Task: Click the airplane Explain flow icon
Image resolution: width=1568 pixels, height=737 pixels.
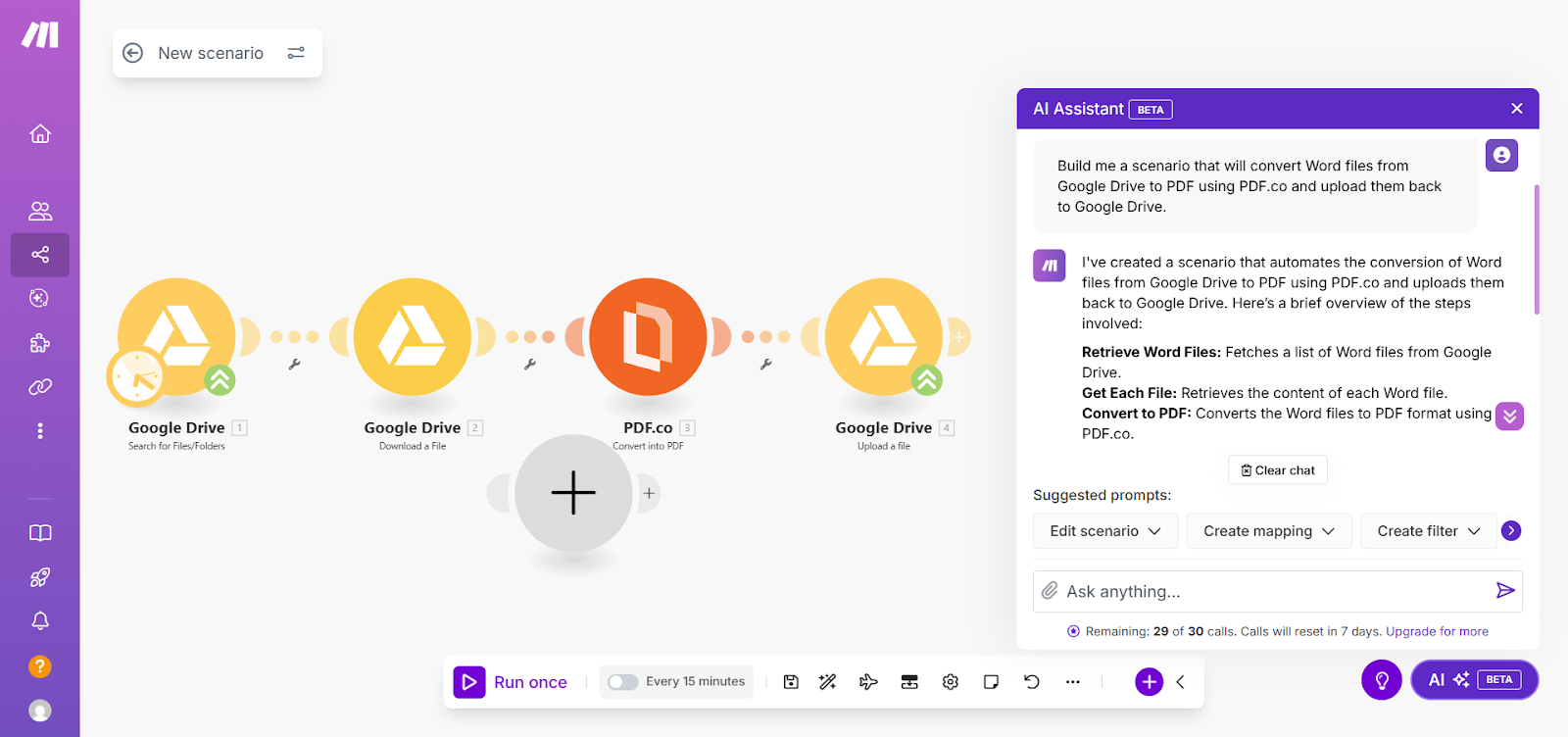Action: pos(868,682)
